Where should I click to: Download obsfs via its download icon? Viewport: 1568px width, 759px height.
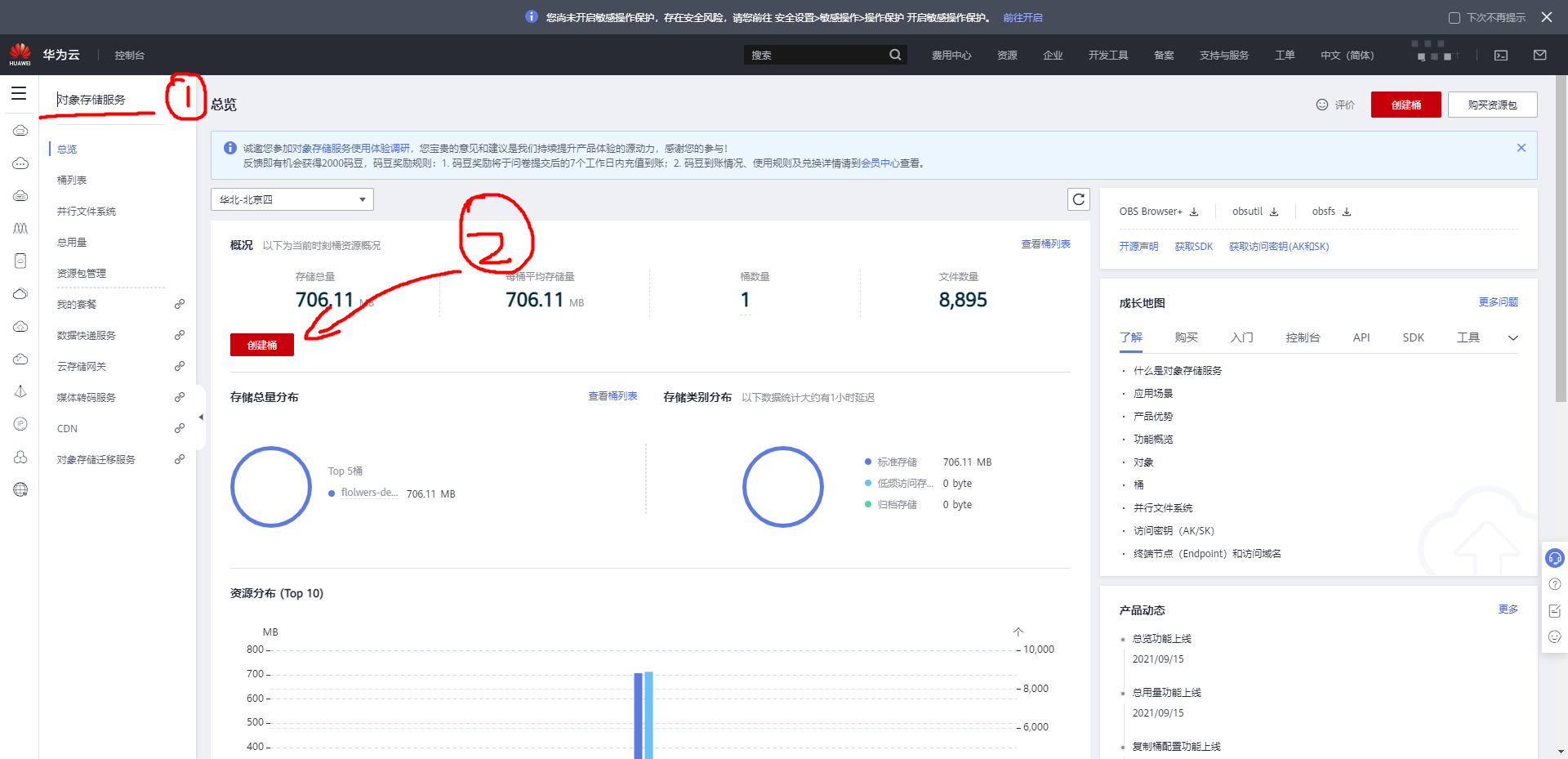pos(1347,212)
